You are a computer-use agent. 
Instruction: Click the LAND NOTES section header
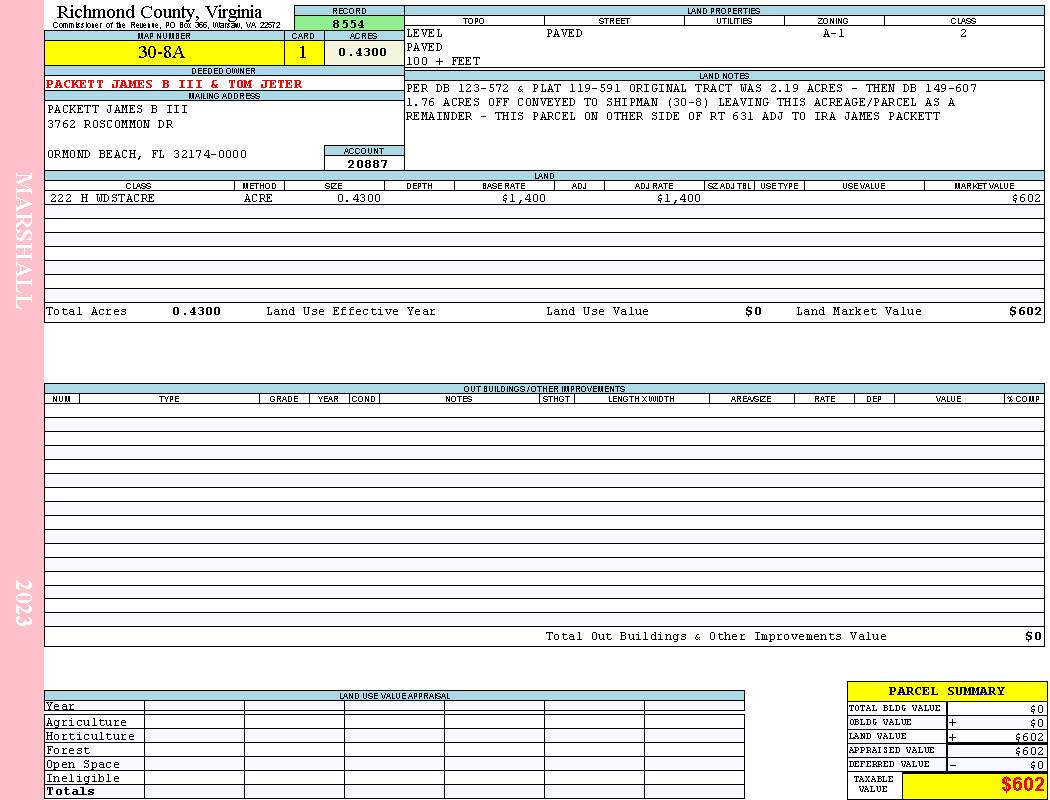coord(724,76)
